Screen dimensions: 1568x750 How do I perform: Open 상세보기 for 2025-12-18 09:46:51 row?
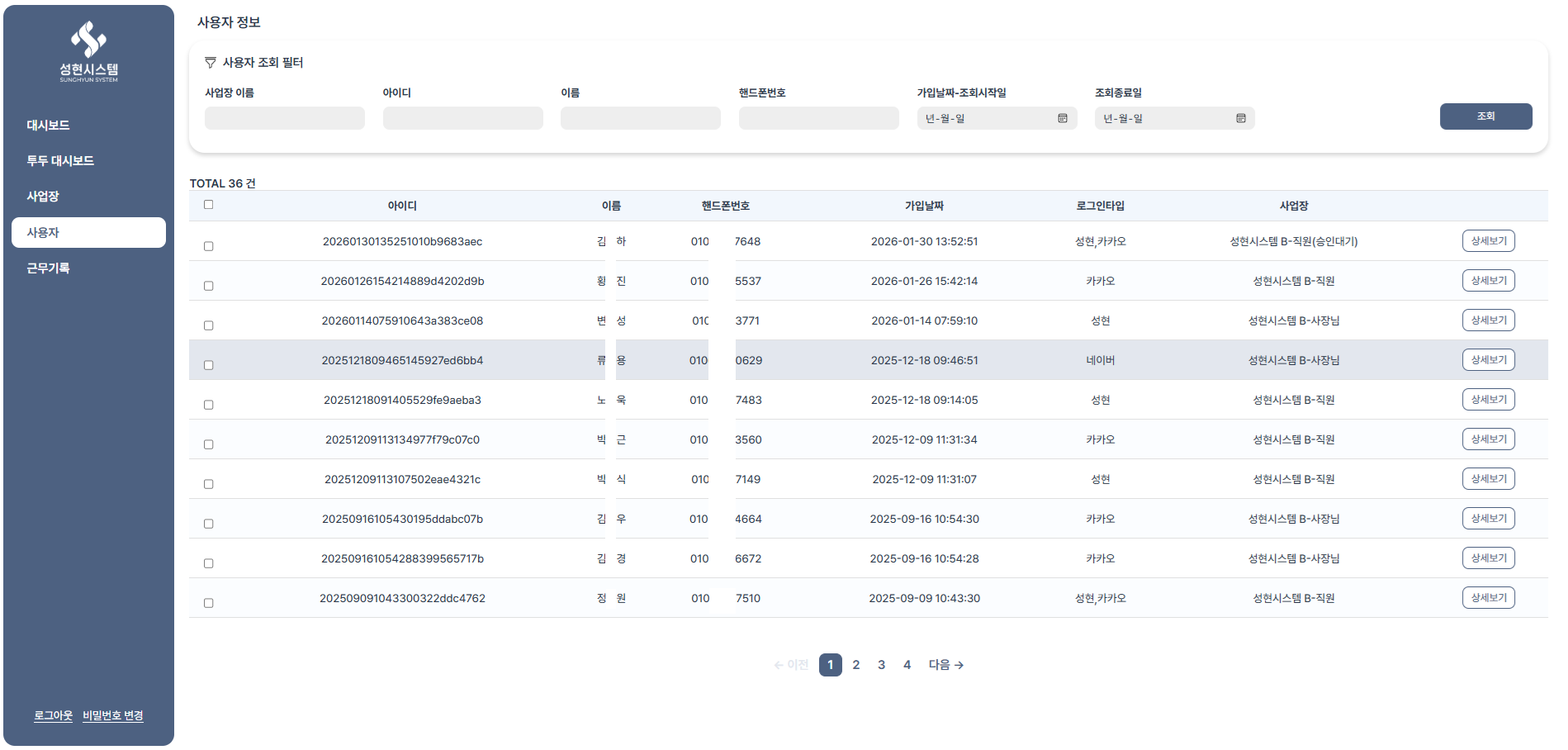[x=1489, y=360]
